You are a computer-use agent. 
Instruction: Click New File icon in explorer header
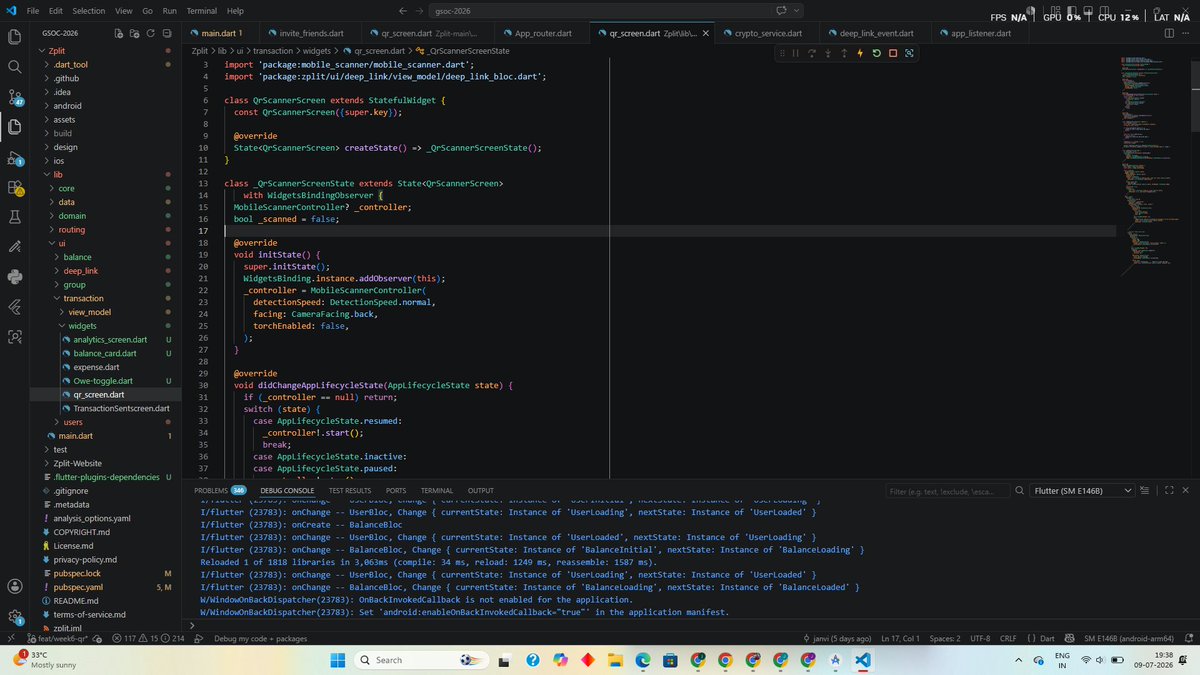[x=120, y=33]
